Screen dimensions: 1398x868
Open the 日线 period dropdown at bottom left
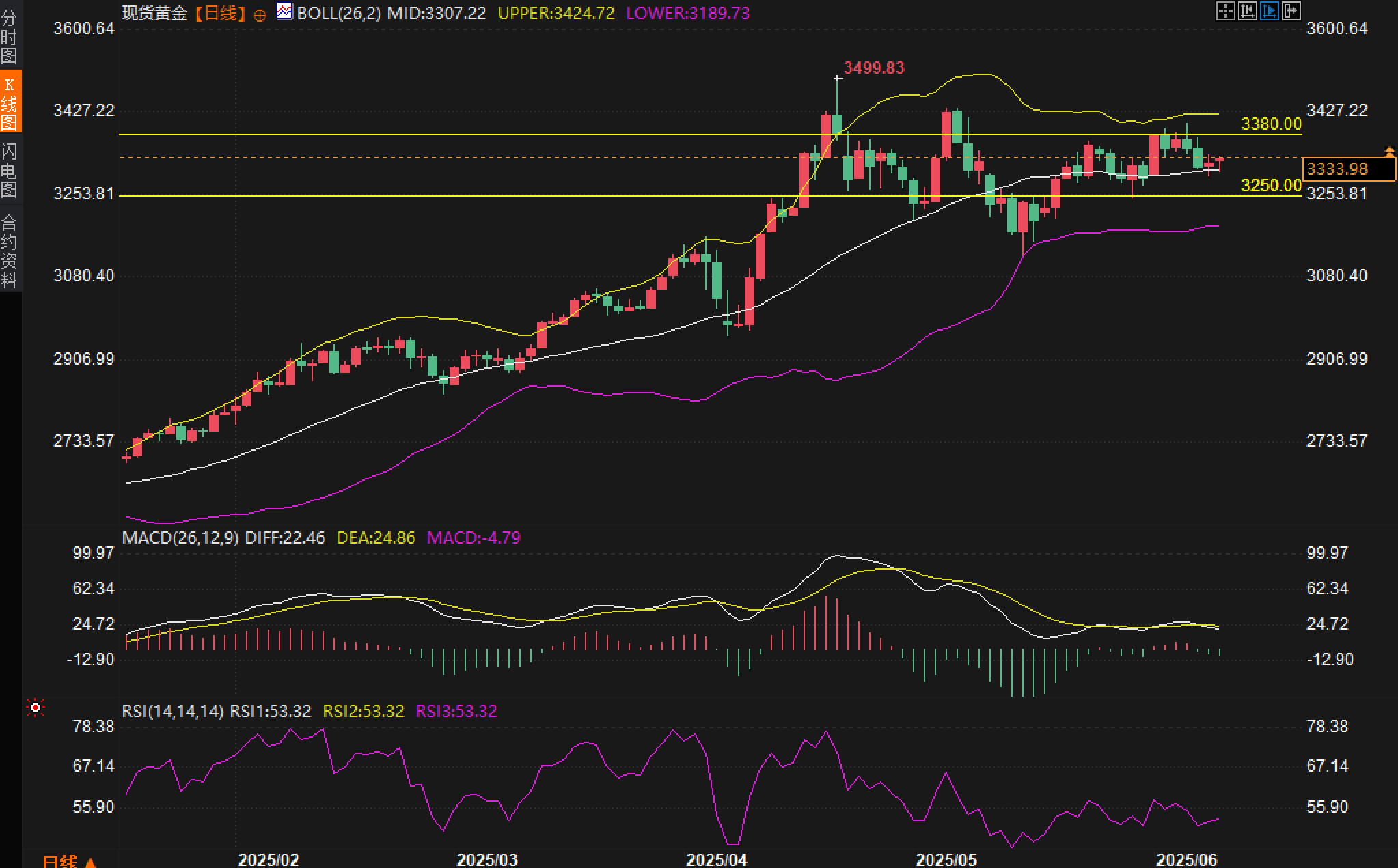click(x=69, y=861)
